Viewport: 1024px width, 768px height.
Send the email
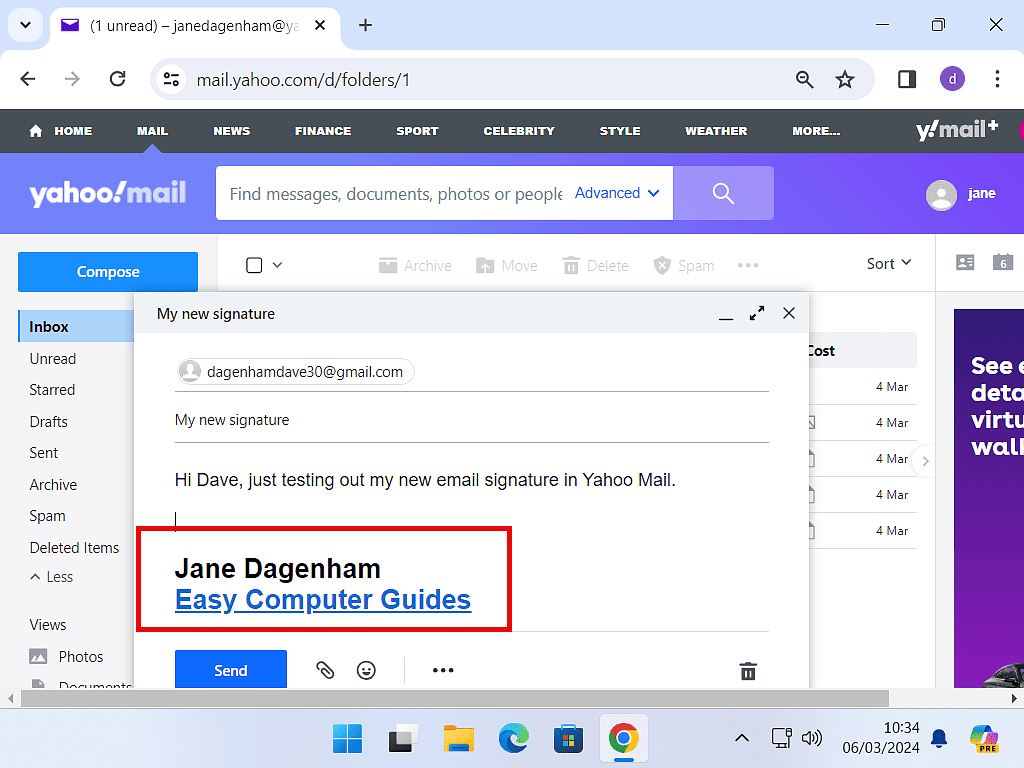230,670
